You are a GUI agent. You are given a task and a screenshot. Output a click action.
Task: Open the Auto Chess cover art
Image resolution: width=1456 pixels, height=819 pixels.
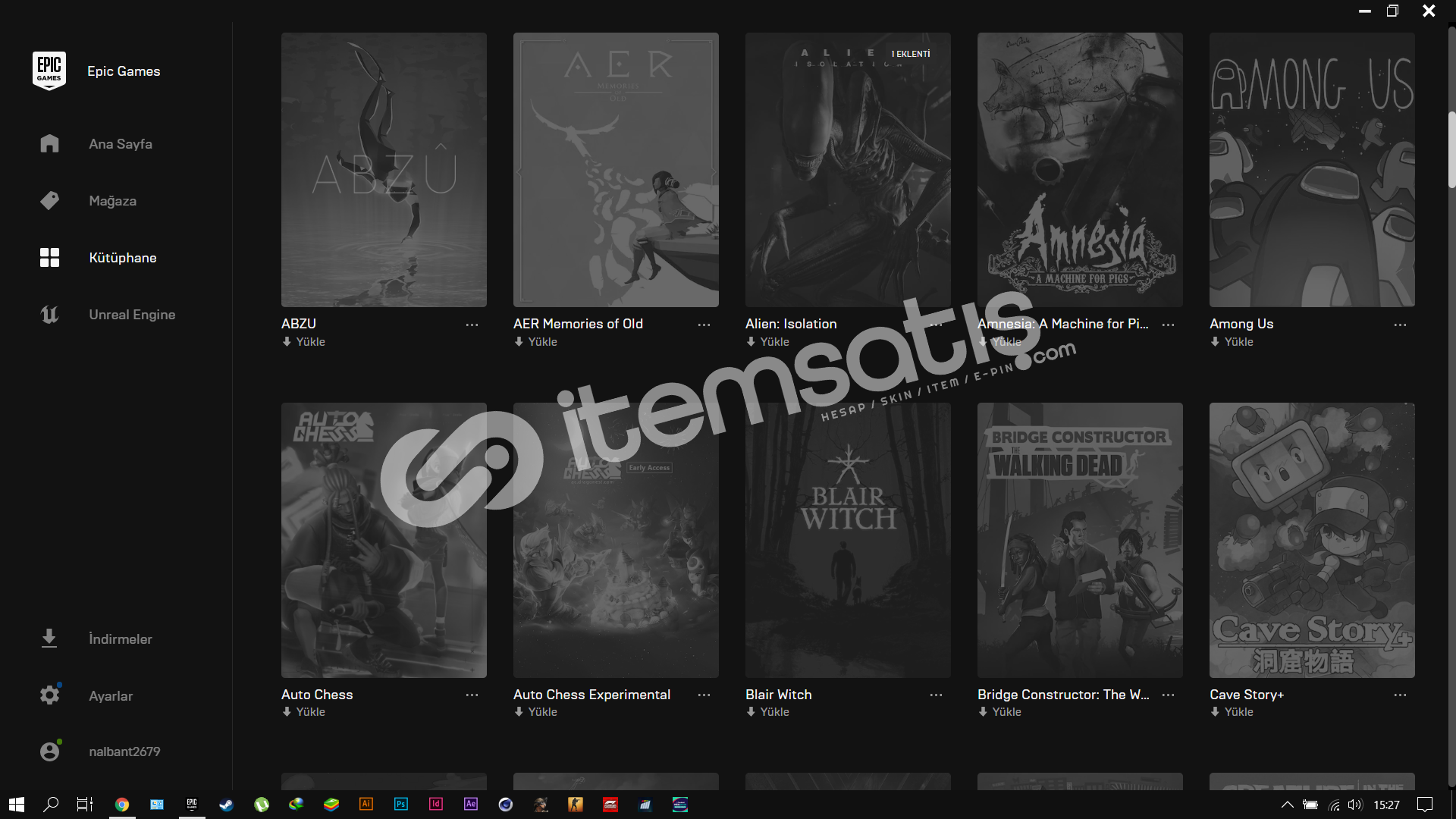[384, 540]
